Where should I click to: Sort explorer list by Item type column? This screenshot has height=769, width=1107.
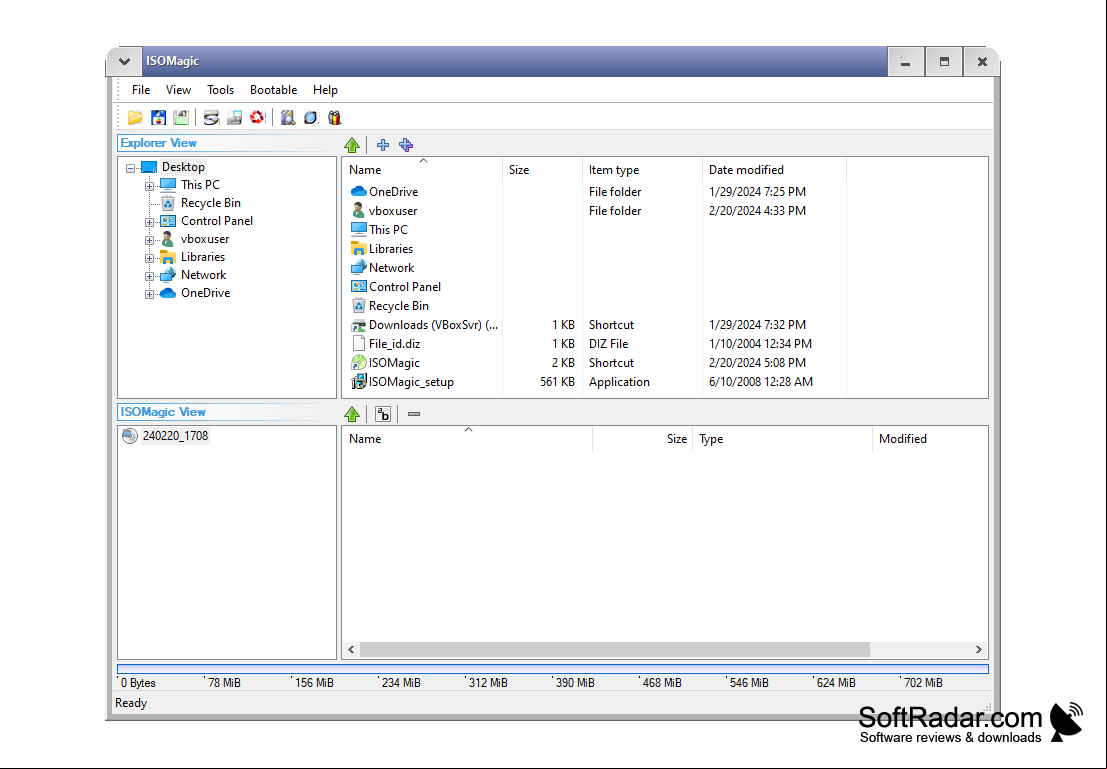642,169
